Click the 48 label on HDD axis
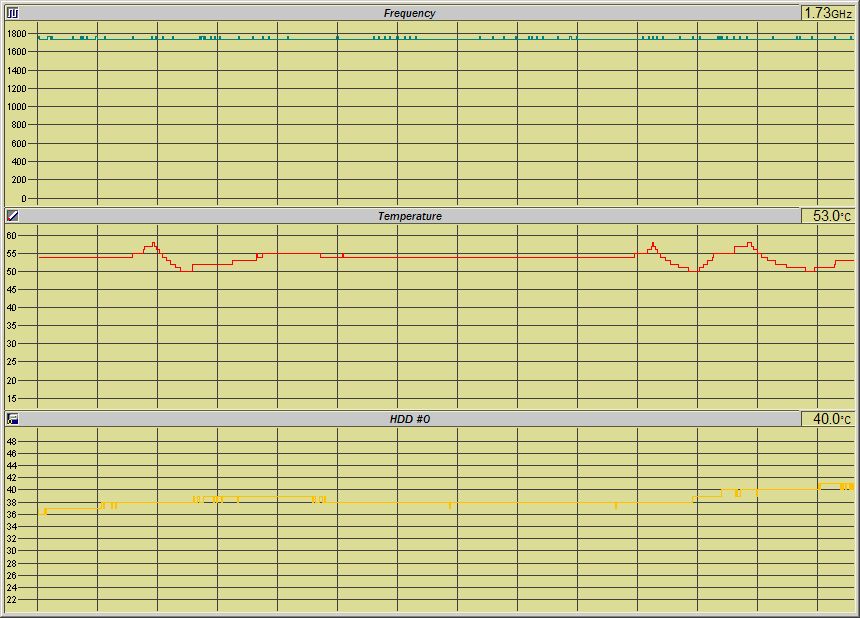Image resolution: width=860 pixels, height=618 pixels. click(x=12, y=441)
